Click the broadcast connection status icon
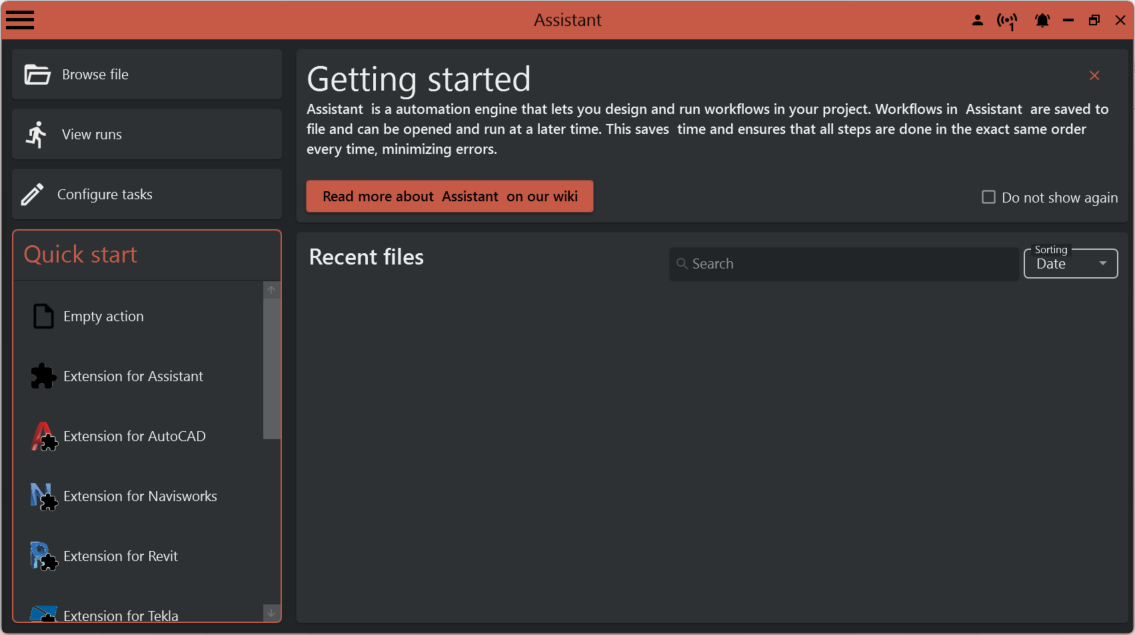 [1007, 21]
